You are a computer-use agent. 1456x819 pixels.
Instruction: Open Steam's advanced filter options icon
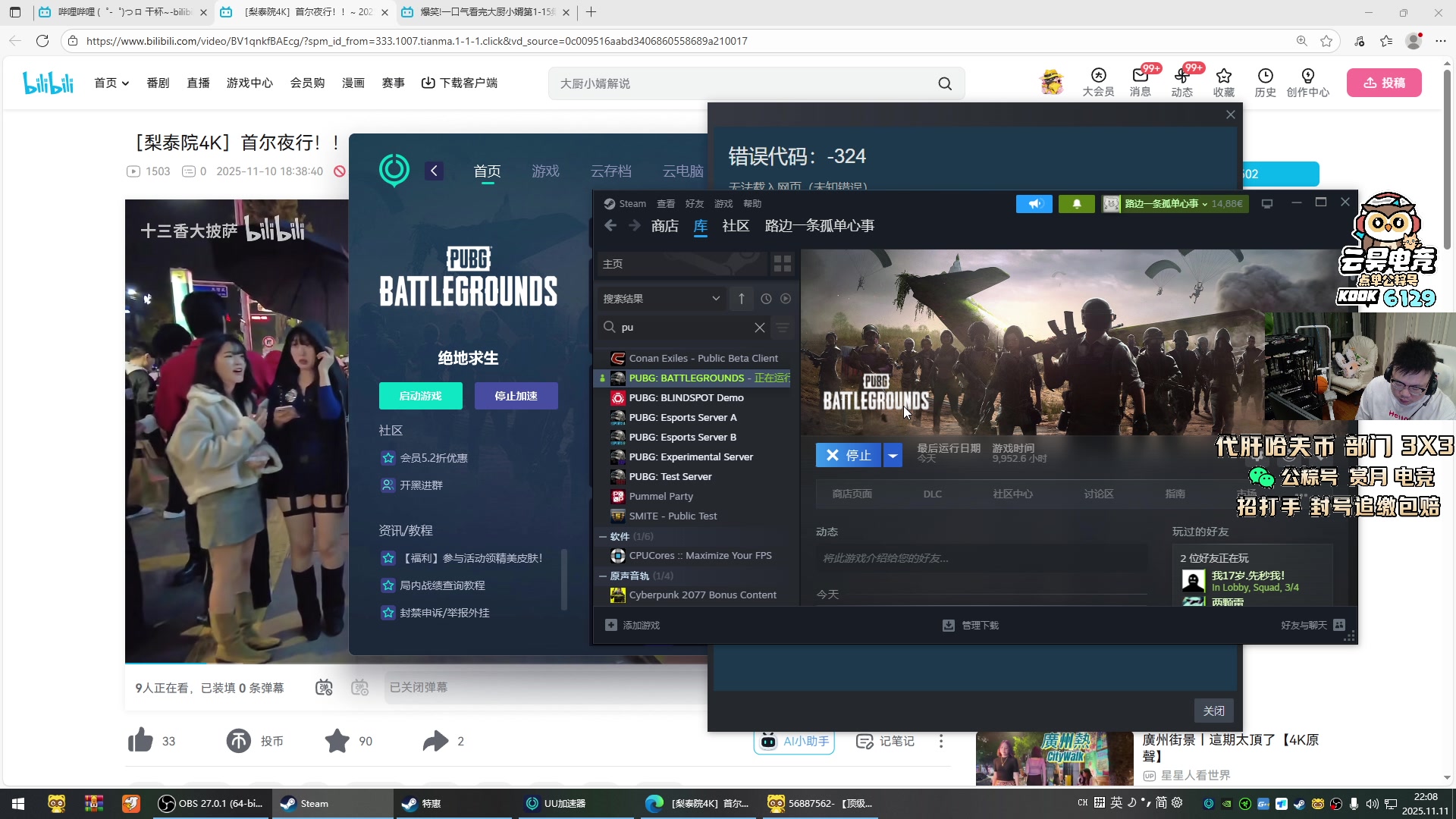click(x=783, y=328)
